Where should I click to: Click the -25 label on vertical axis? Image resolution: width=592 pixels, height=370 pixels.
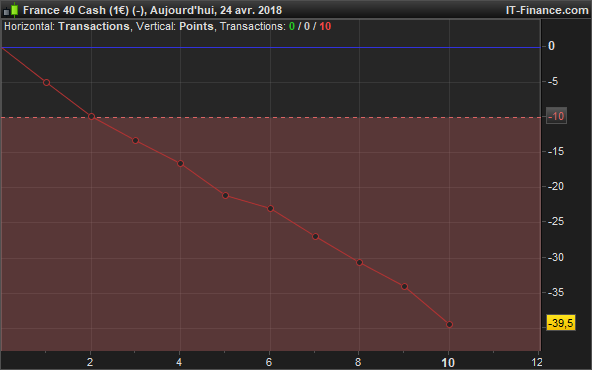[556, 222]
